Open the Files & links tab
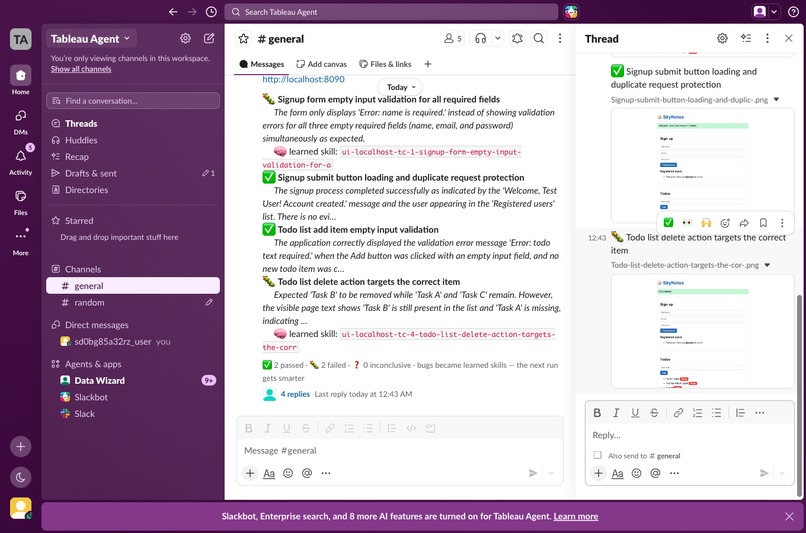 pos(385,64)
